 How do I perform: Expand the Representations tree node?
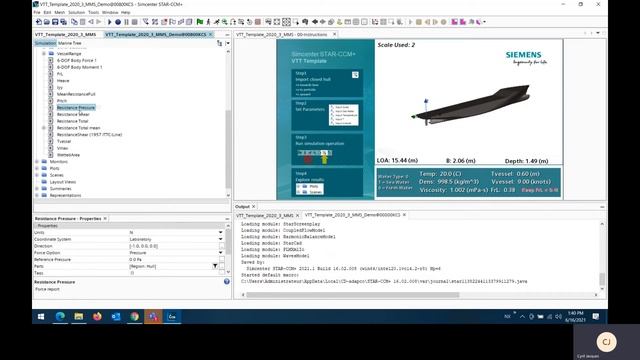(x=37, y=196)
